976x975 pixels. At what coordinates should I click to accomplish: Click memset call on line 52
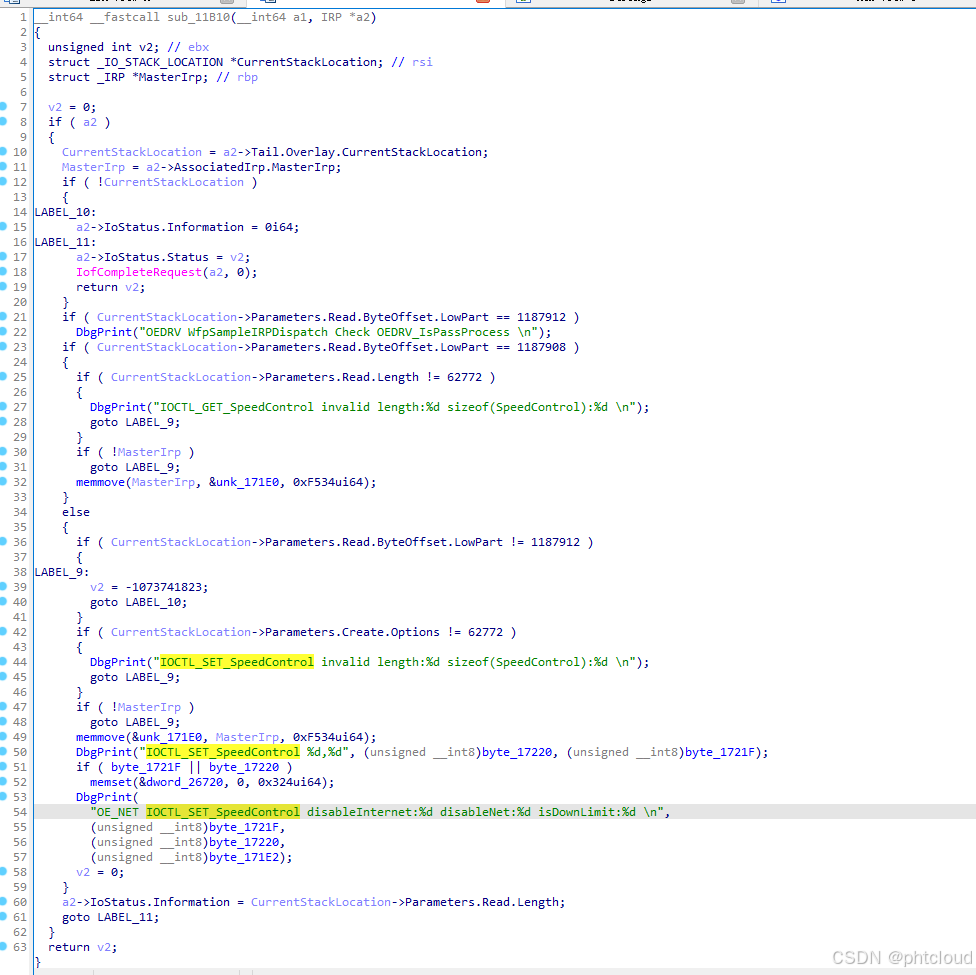coord(111,782)
